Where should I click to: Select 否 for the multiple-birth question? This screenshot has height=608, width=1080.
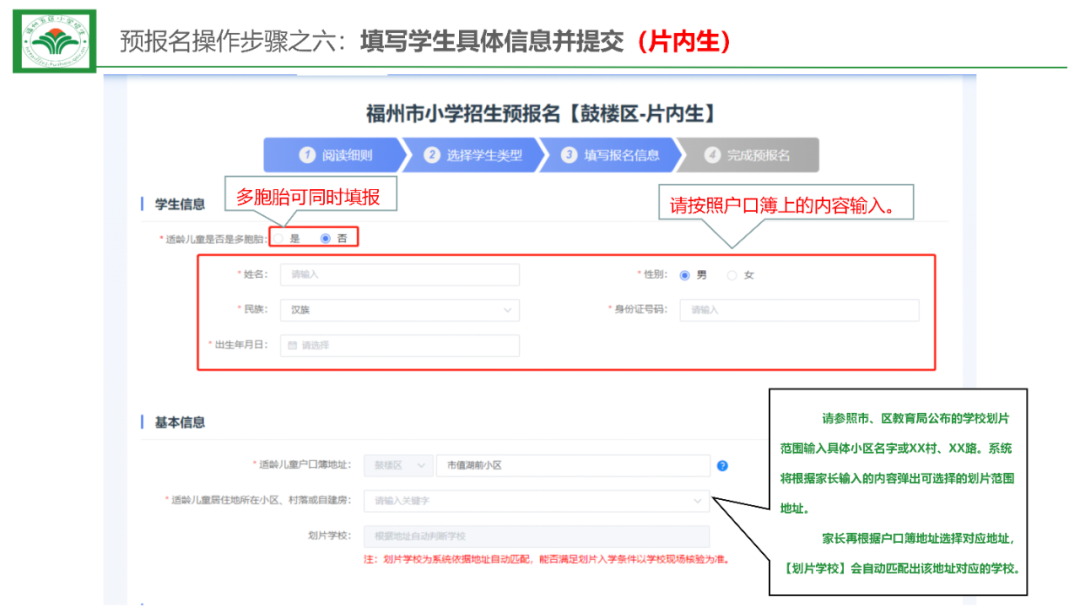pyautogui.click(x=326, y=239)
